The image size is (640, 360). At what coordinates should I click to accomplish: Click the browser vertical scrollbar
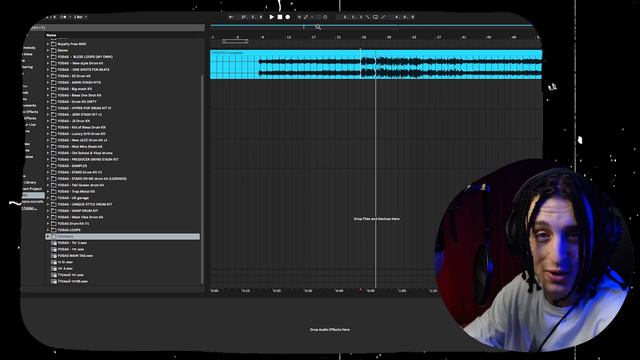click(202, 178)
